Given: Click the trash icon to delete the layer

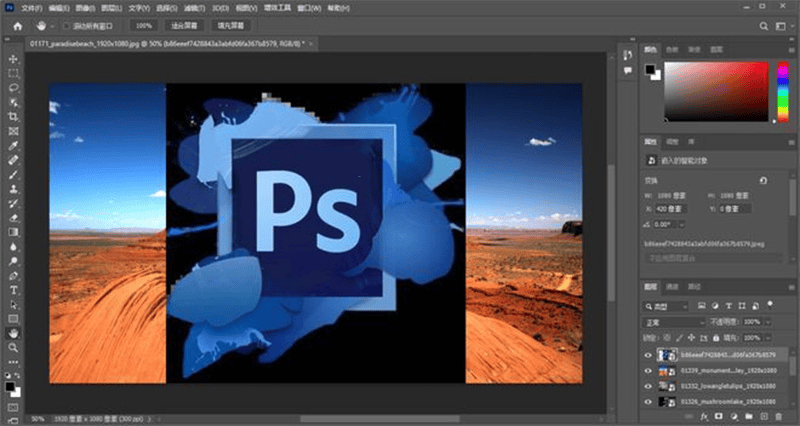Looking at the screenshot, I should click(779, 417).
